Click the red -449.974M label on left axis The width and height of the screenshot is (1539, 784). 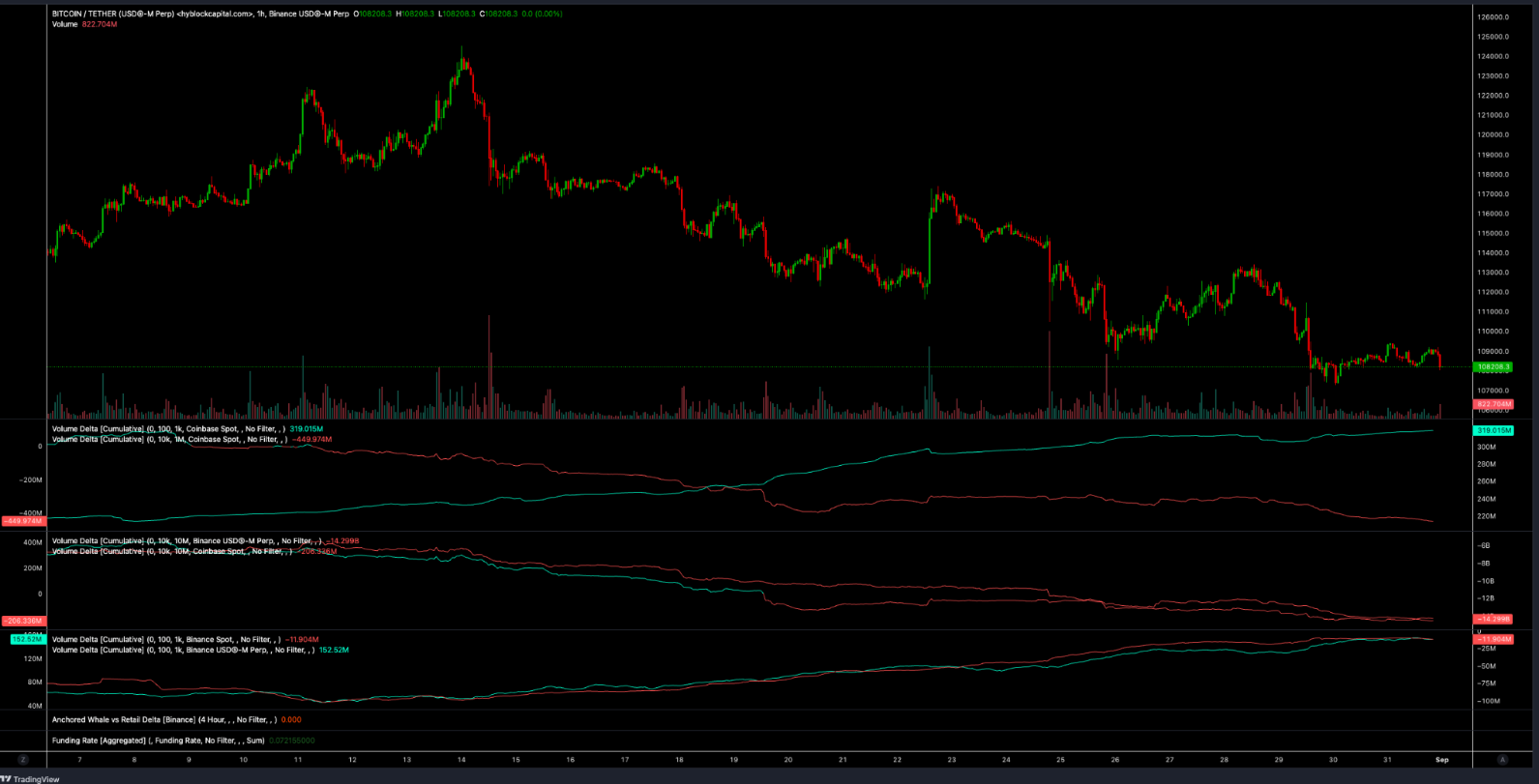click(x=22, y=521)
